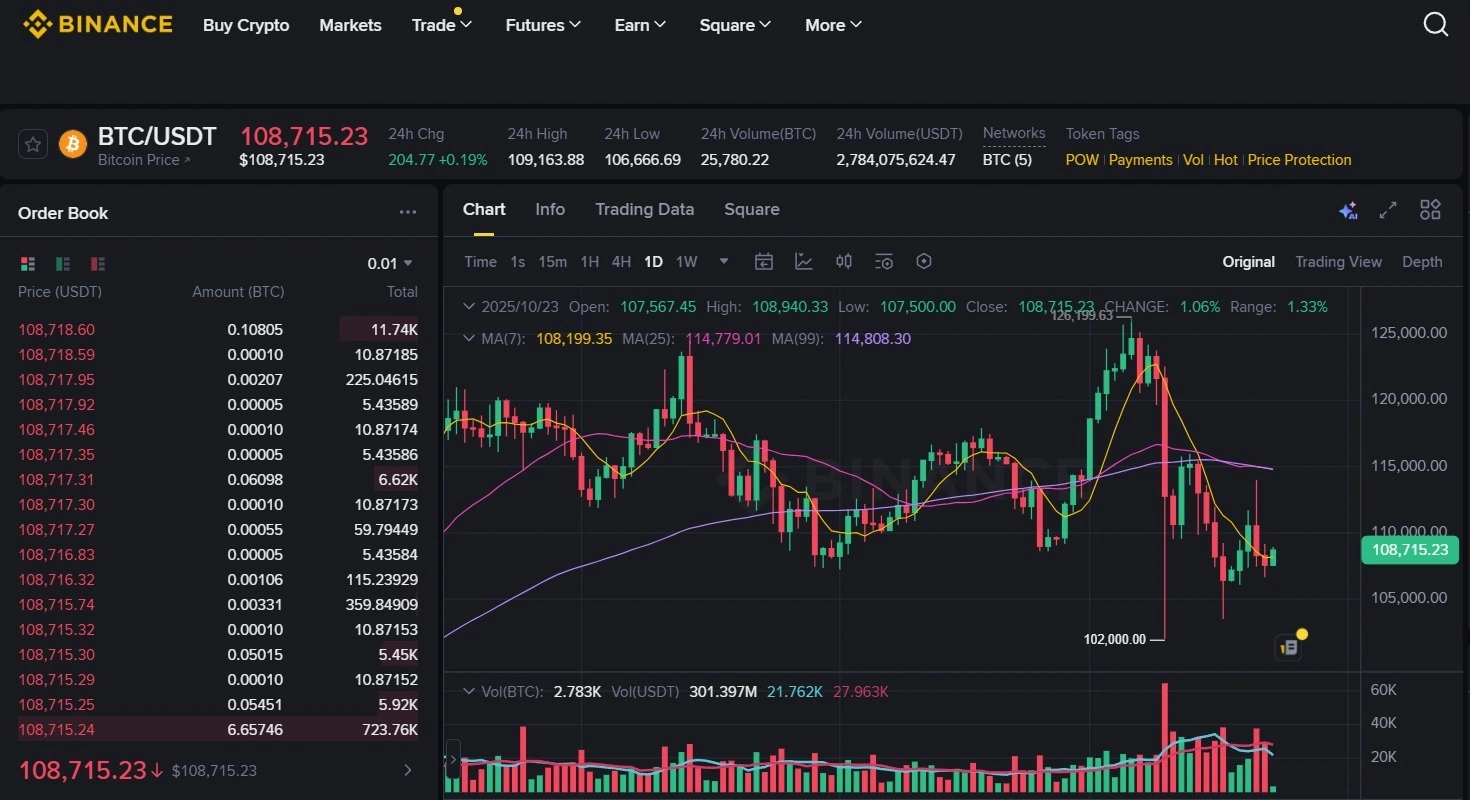Open the Futures menu
The width and height of the screenshot is (1472, 800).
(x=543, y=25)
